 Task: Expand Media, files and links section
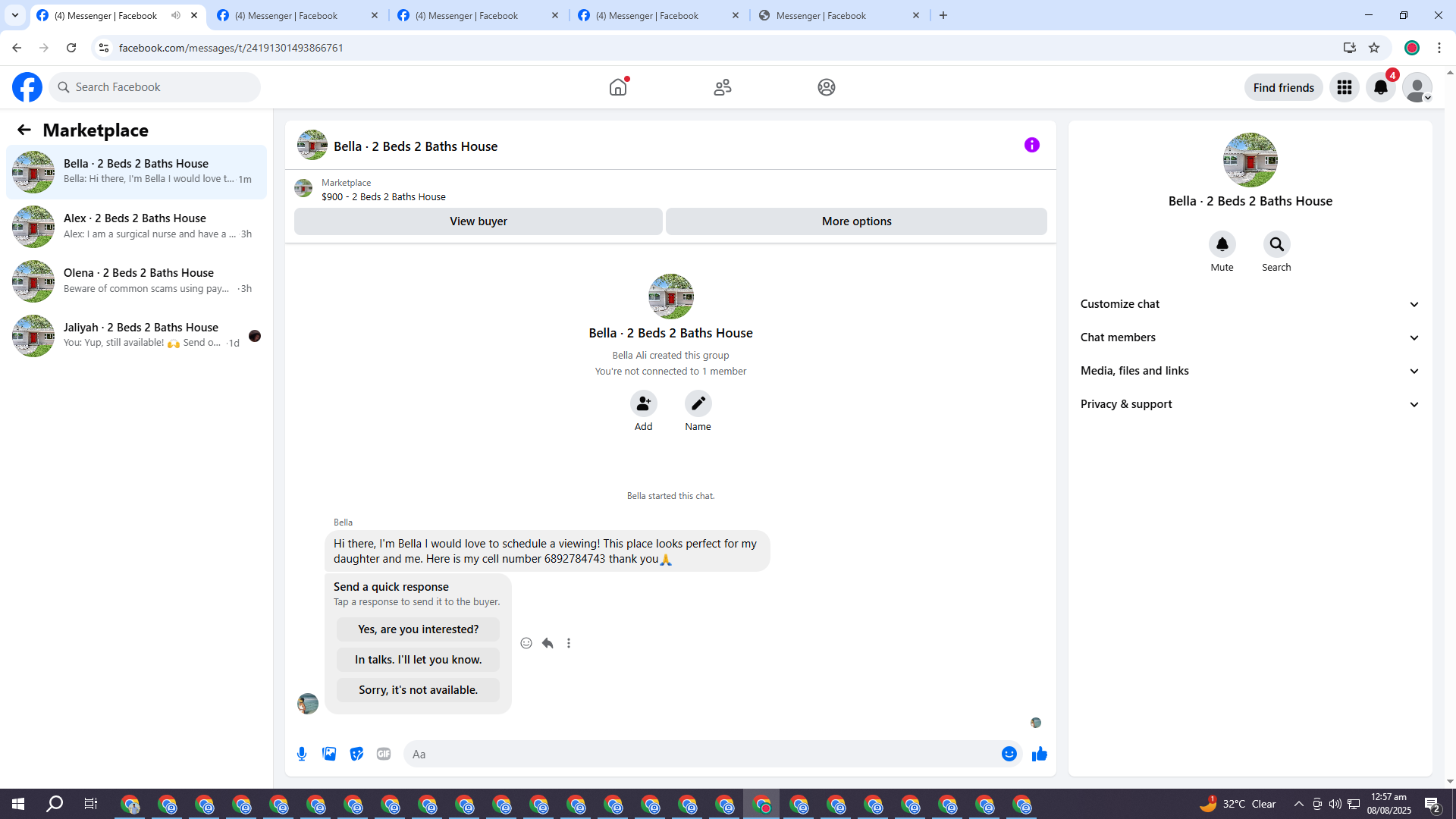tap(1249, 371)
